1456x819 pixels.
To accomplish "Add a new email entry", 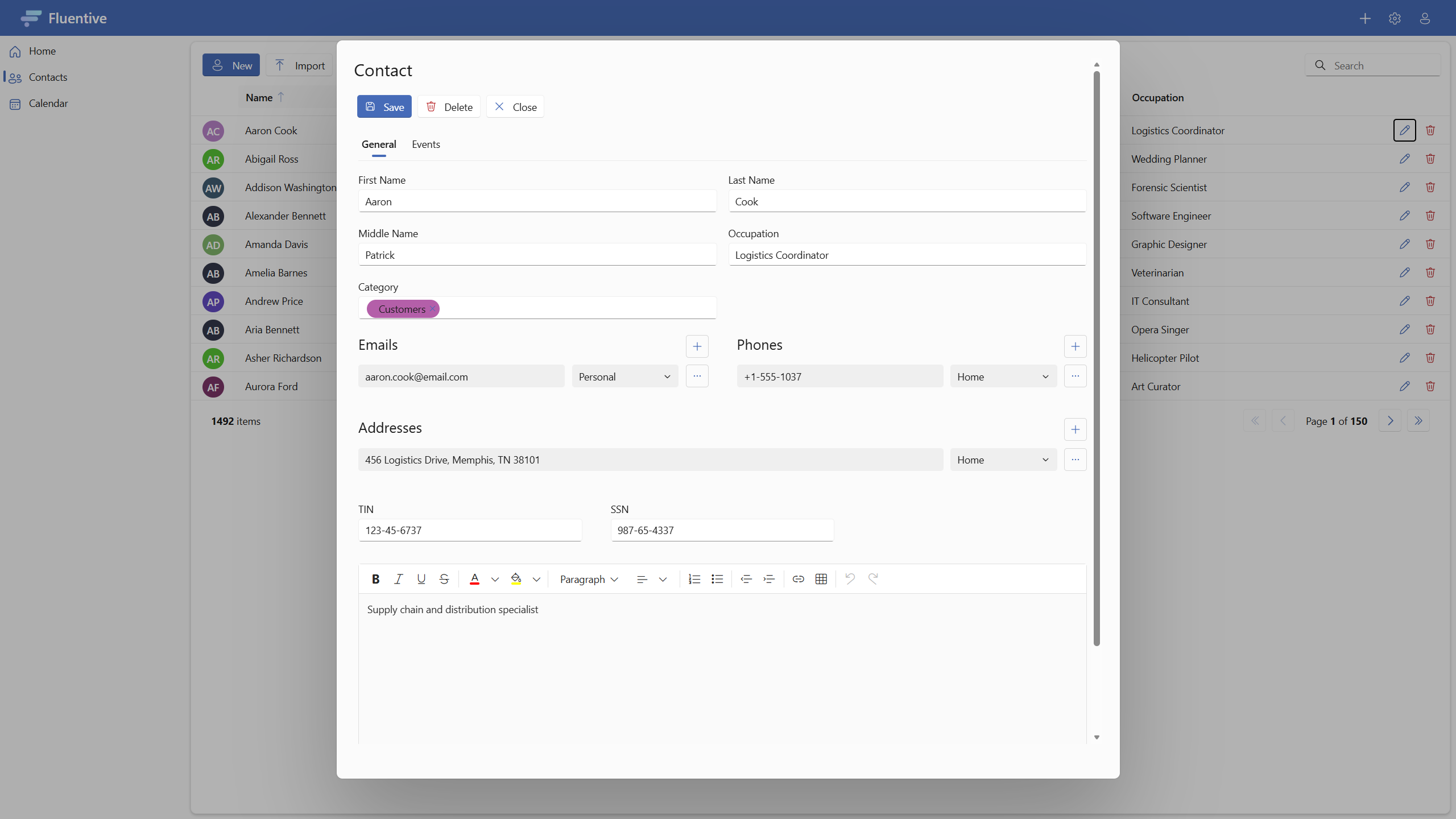I will (x=697, y=346).
